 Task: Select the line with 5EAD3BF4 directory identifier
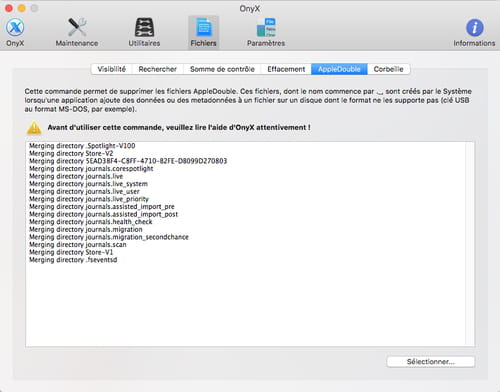coord(128,161)
